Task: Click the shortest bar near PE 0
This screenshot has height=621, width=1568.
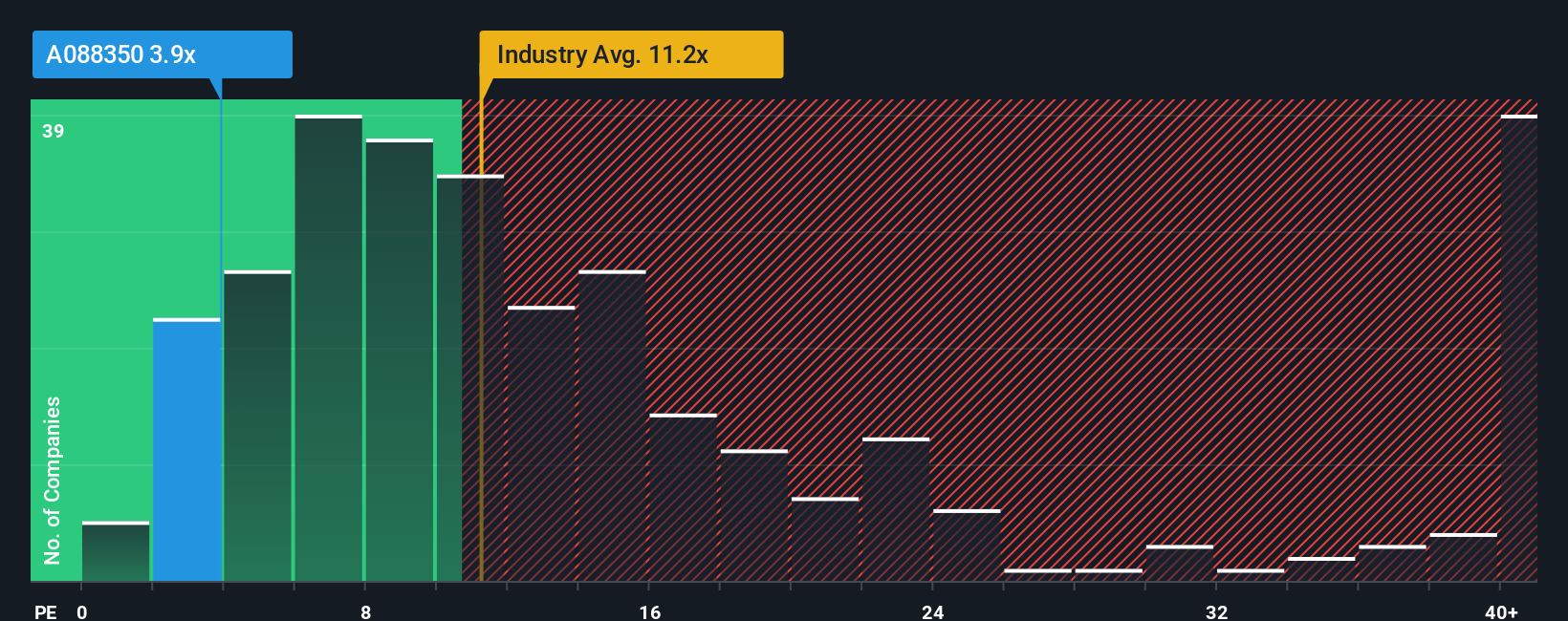Action: 116,551
